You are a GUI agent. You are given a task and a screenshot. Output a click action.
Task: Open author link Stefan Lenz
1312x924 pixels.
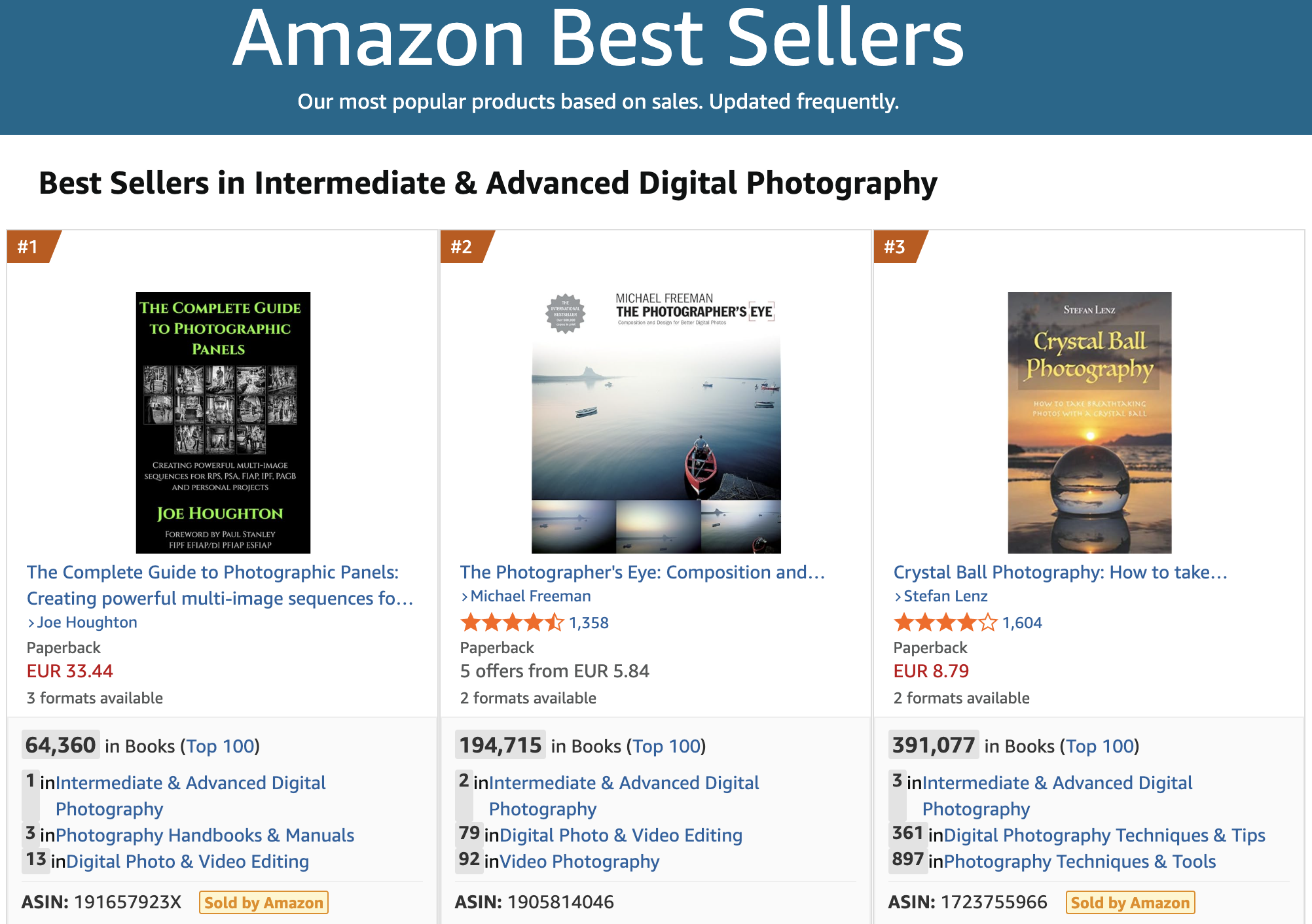(x=945, y=596)
